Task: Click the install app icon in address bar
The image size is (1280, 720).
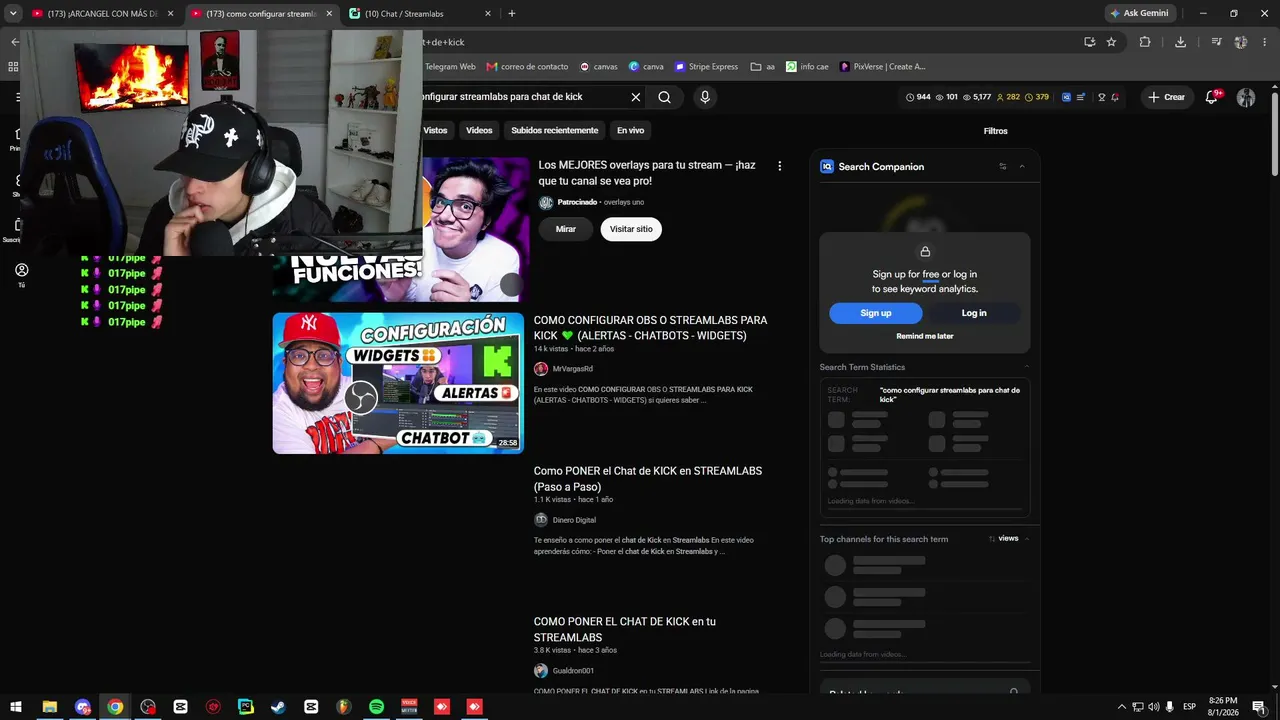Action: (1089, 42)
